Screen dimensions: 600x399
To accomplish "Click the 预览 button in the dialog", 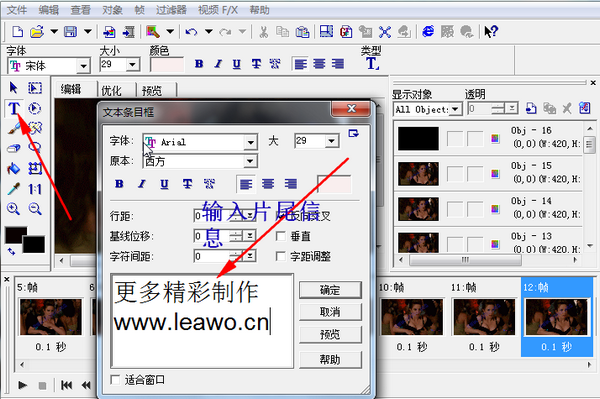I will point(330,335).
